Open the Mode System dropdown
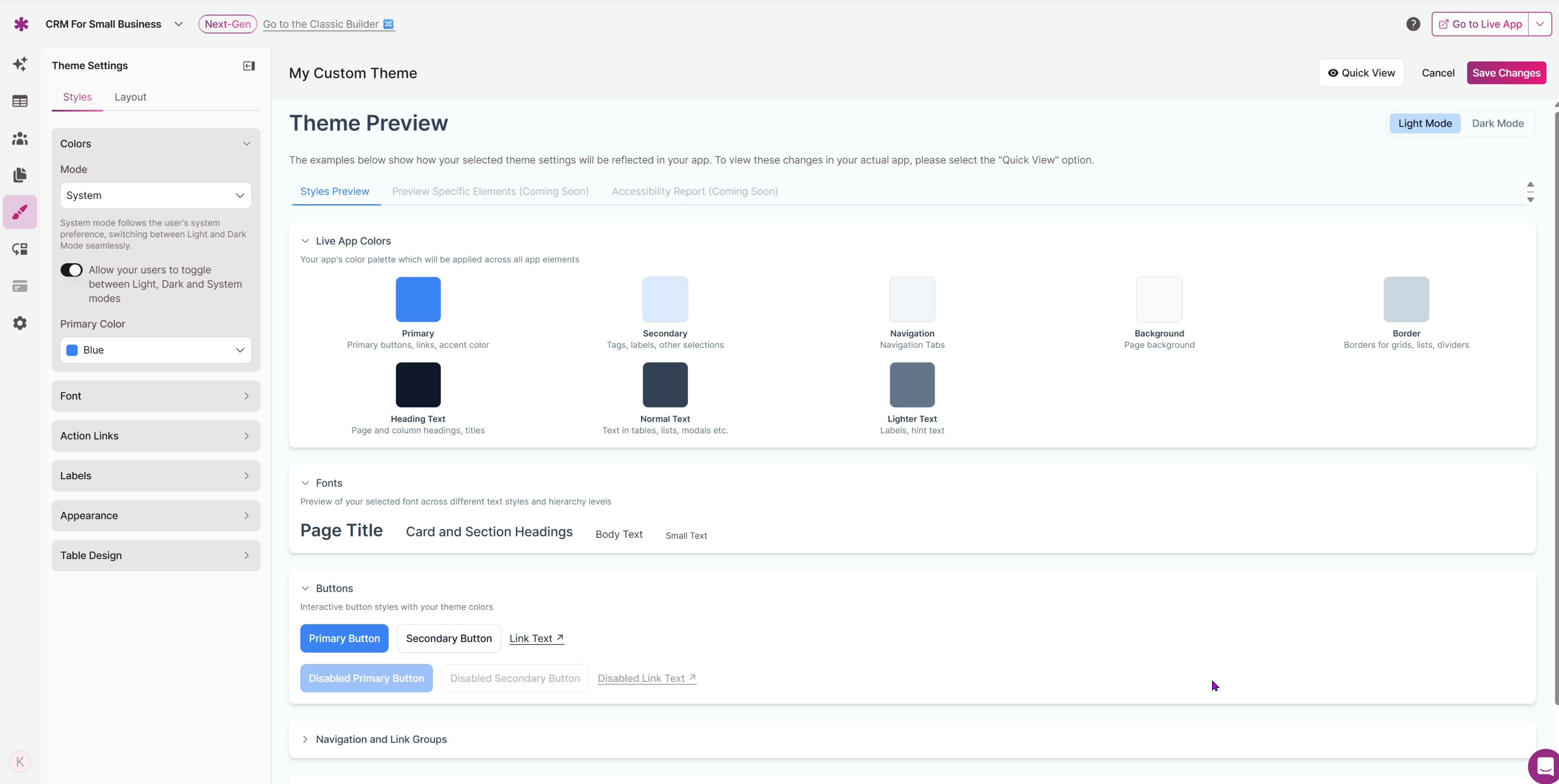1559x784 pixels. (x=156, y=195)
